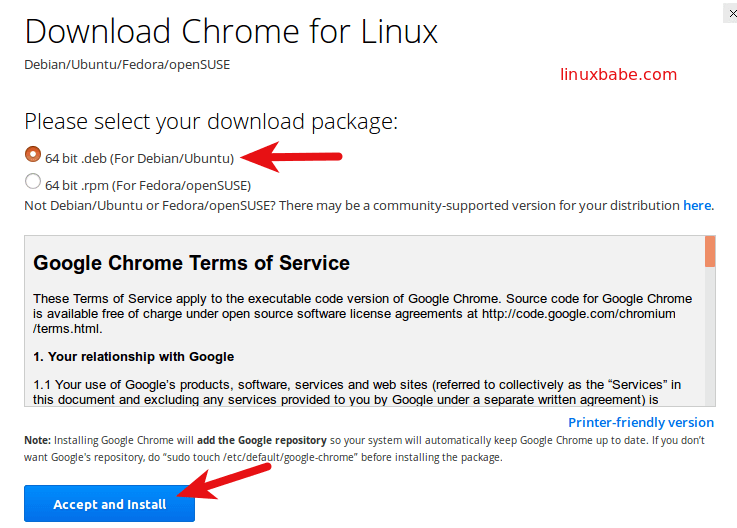
Task: Click the '1. Your relationship with Google' heading
Action: tap(133, 356)
